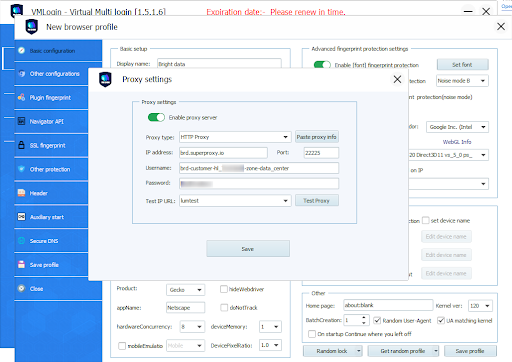Image resolution: width=512 pixels, height=362 pixels.
Task: Click the Navigator API sidebar icon
Action: point(21,121)
